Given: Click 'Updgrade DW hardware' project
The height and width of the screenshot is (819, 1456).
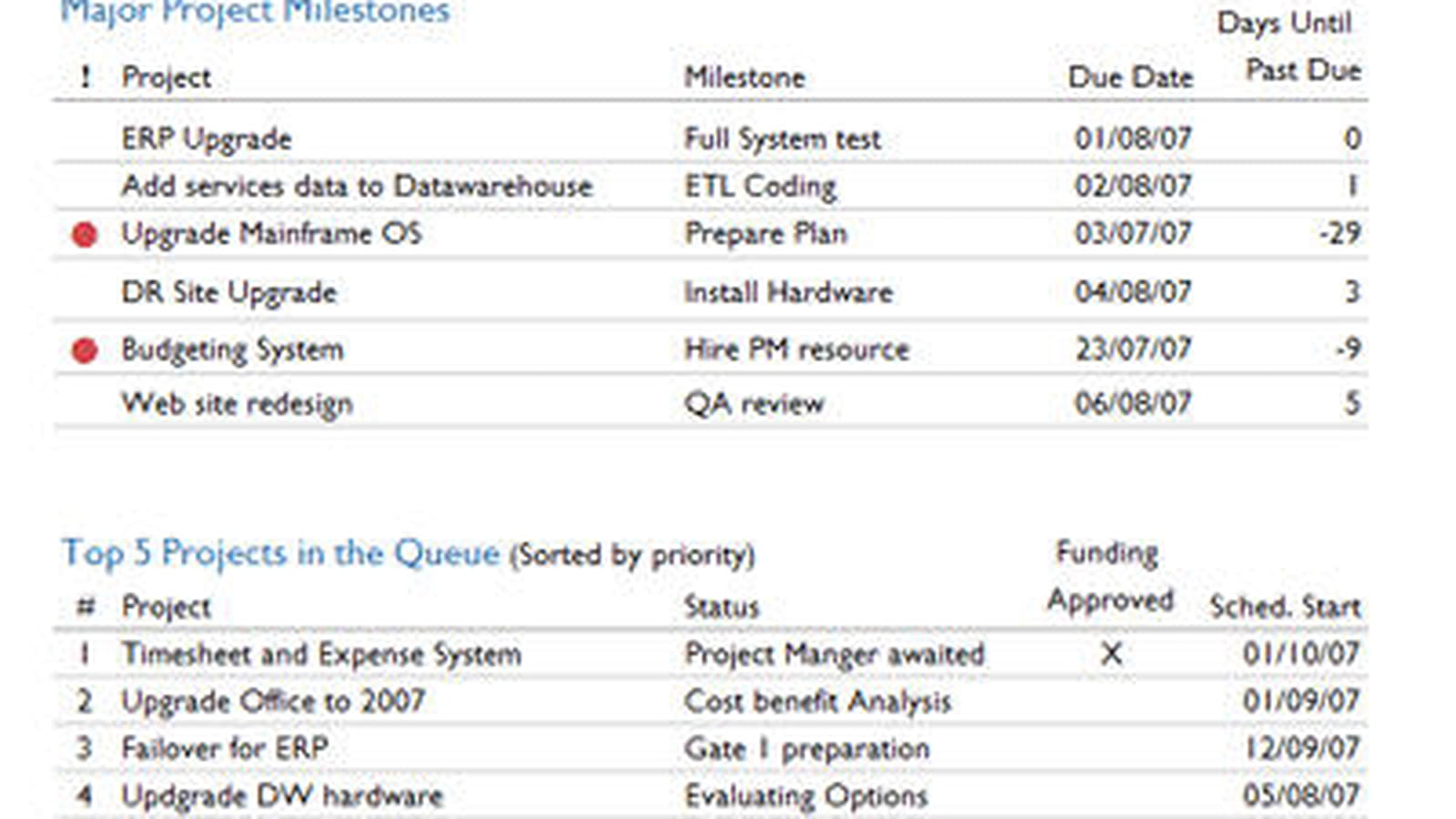Looking at the screenshot, I should (282, 796).
